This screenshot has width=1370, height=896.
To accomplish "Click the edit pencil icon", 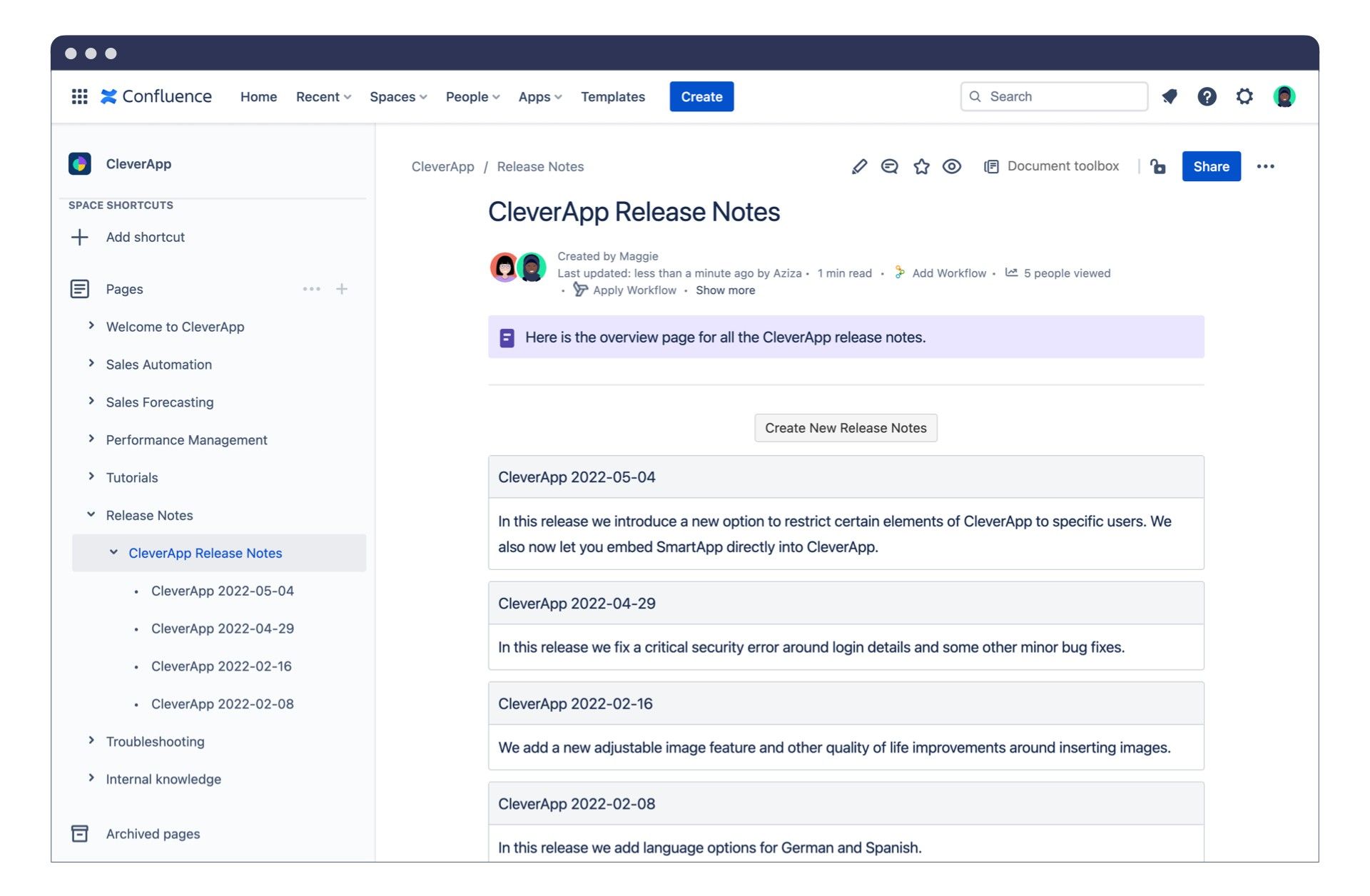I will (859, 166).
